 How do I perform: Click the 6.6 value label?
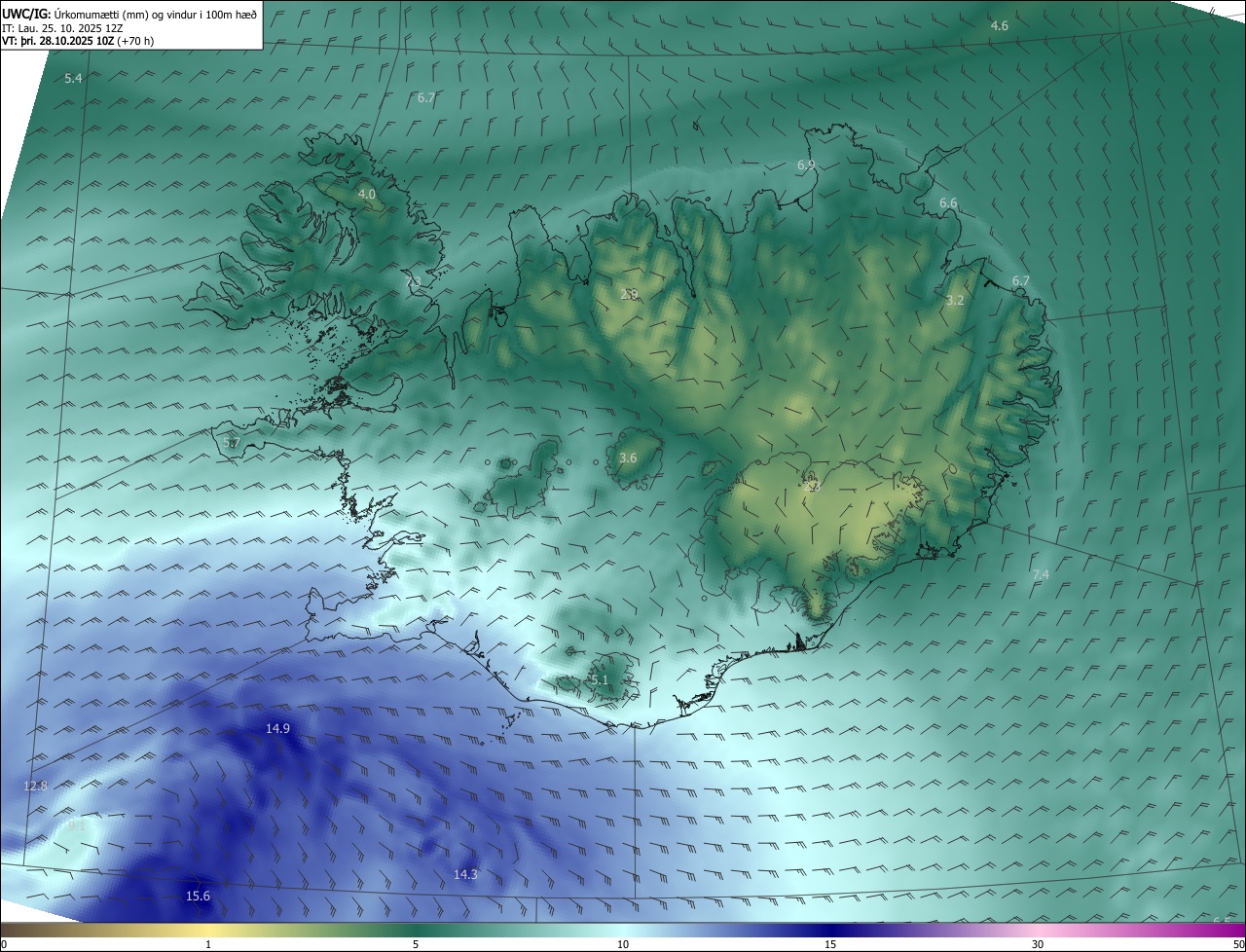948,202
